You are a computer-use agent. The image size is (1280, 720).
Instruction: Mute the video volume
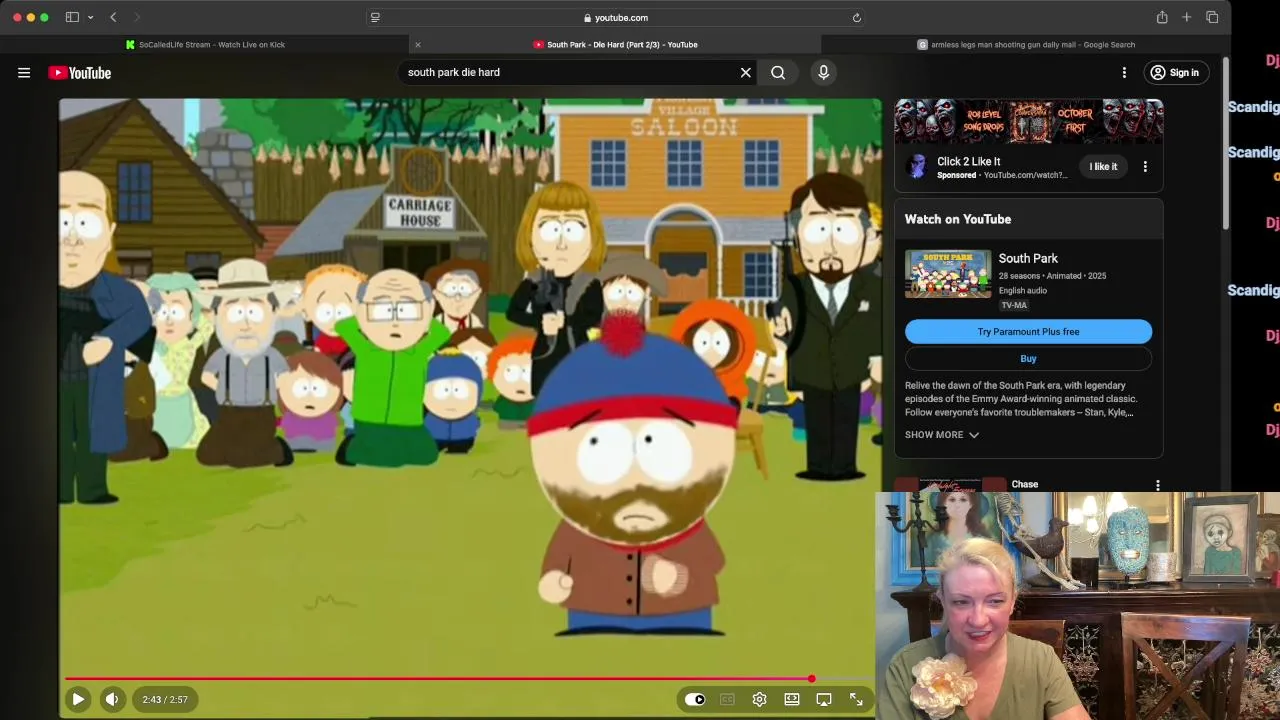112,699
